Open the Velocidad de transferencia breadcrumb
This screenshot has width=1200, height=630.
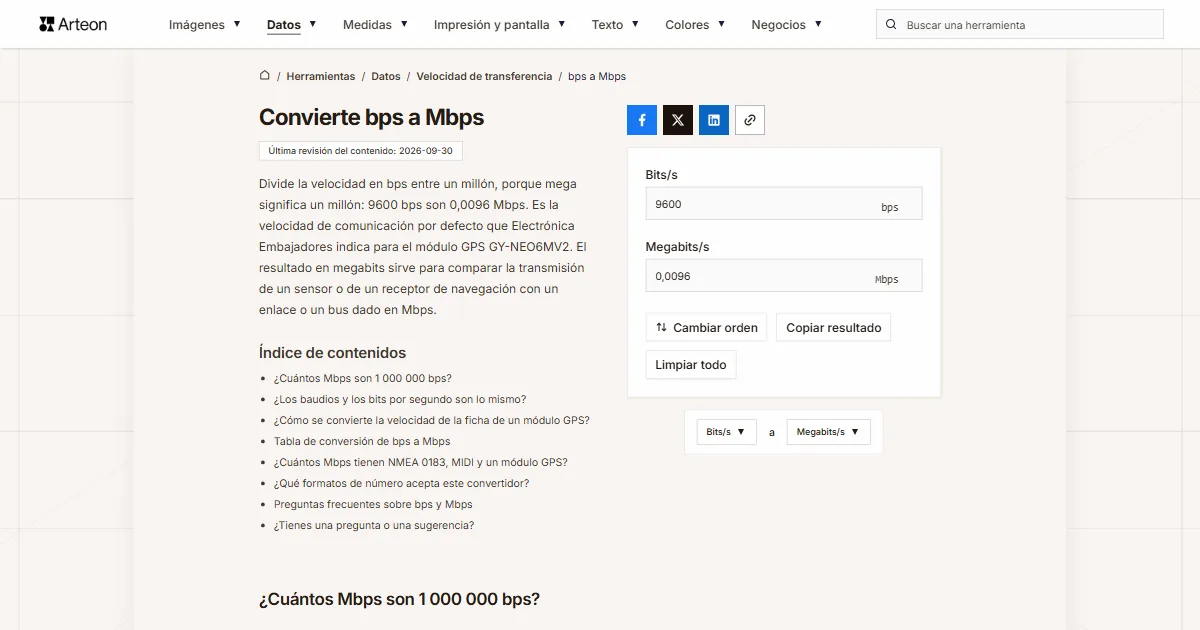484,76
